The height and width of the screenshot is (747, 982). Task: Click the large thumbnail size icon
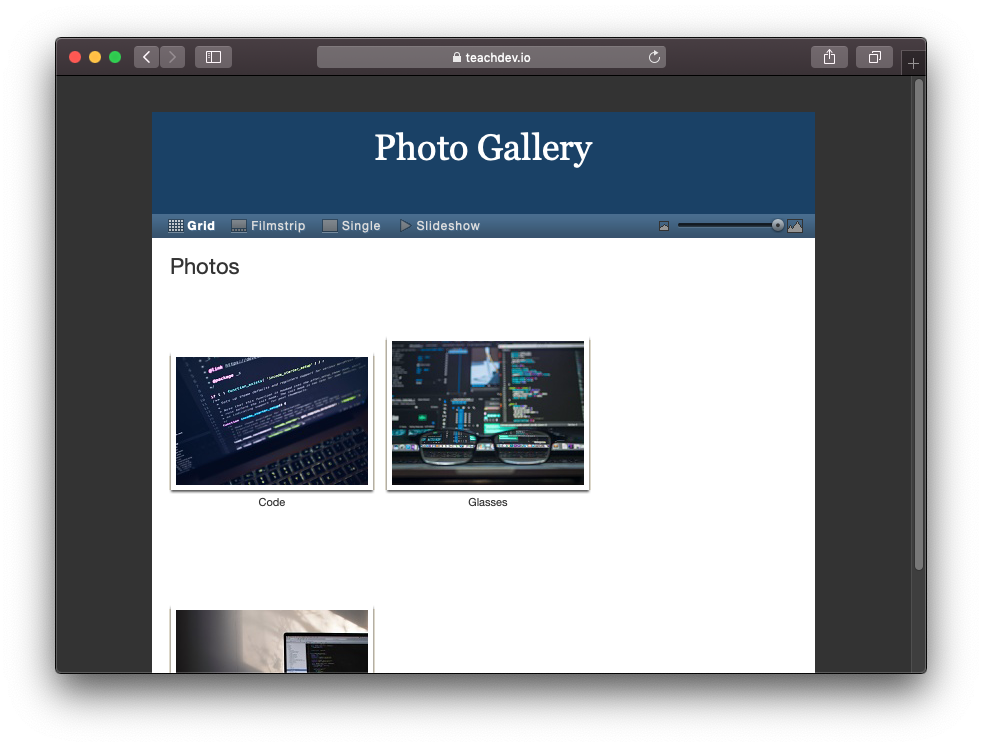(x=795, y=226)
